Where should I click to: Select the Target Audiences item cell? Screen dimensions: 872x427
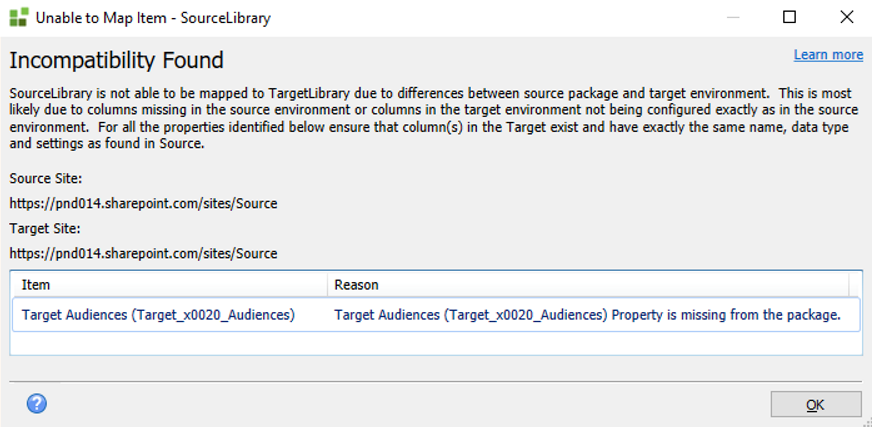pos(158,315)
